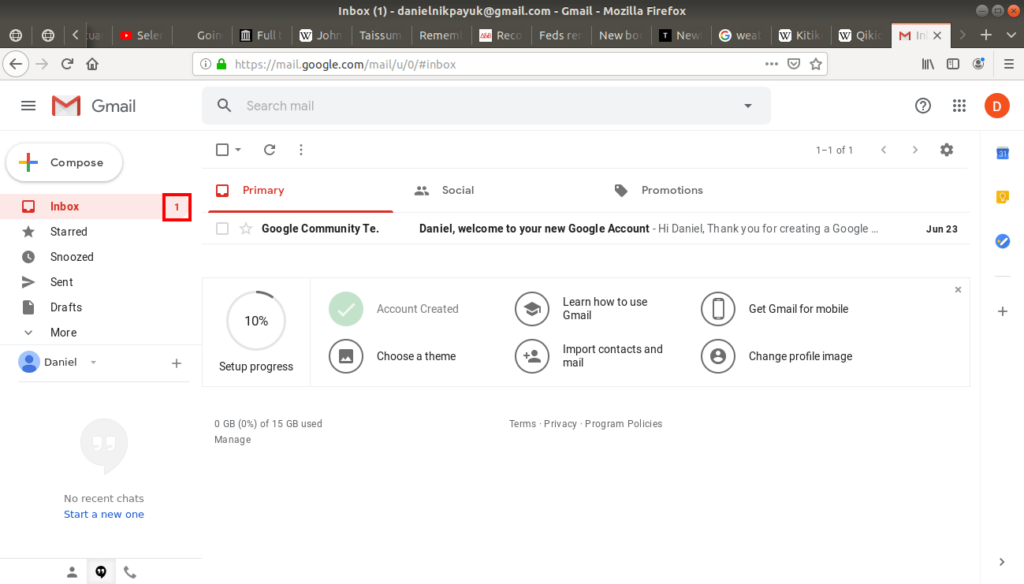Click Learn how to use Gmail
This screenshot has width=1024, height=584.
point(582,308)
